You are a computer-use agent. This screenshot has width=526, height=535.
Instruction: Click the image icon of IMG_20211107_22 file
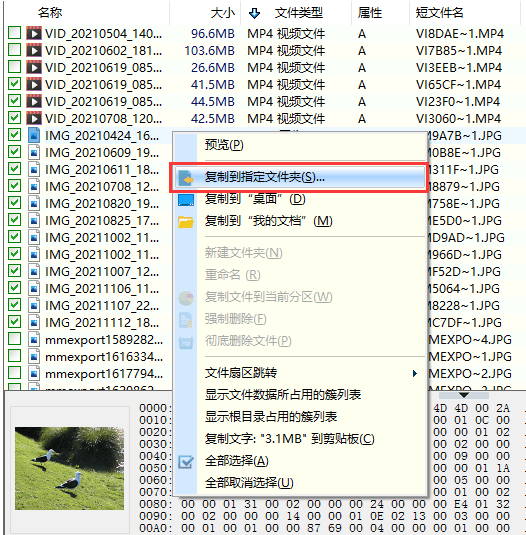click(34, 305)
